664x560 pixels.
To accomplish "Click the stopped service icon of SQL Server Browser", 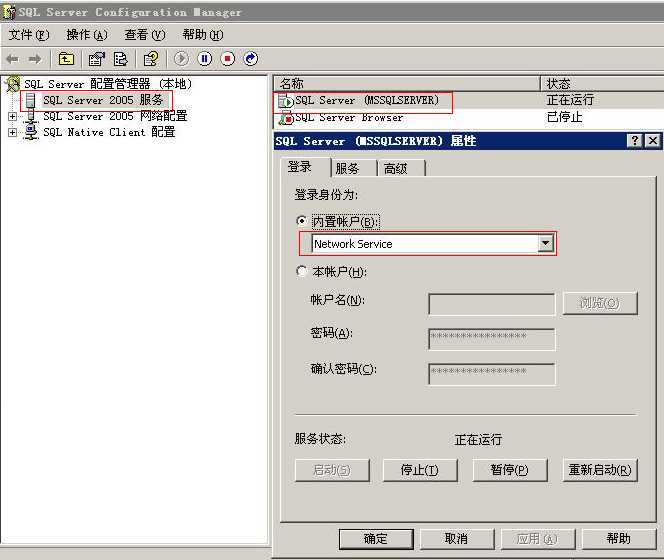I will coord(286,118).
